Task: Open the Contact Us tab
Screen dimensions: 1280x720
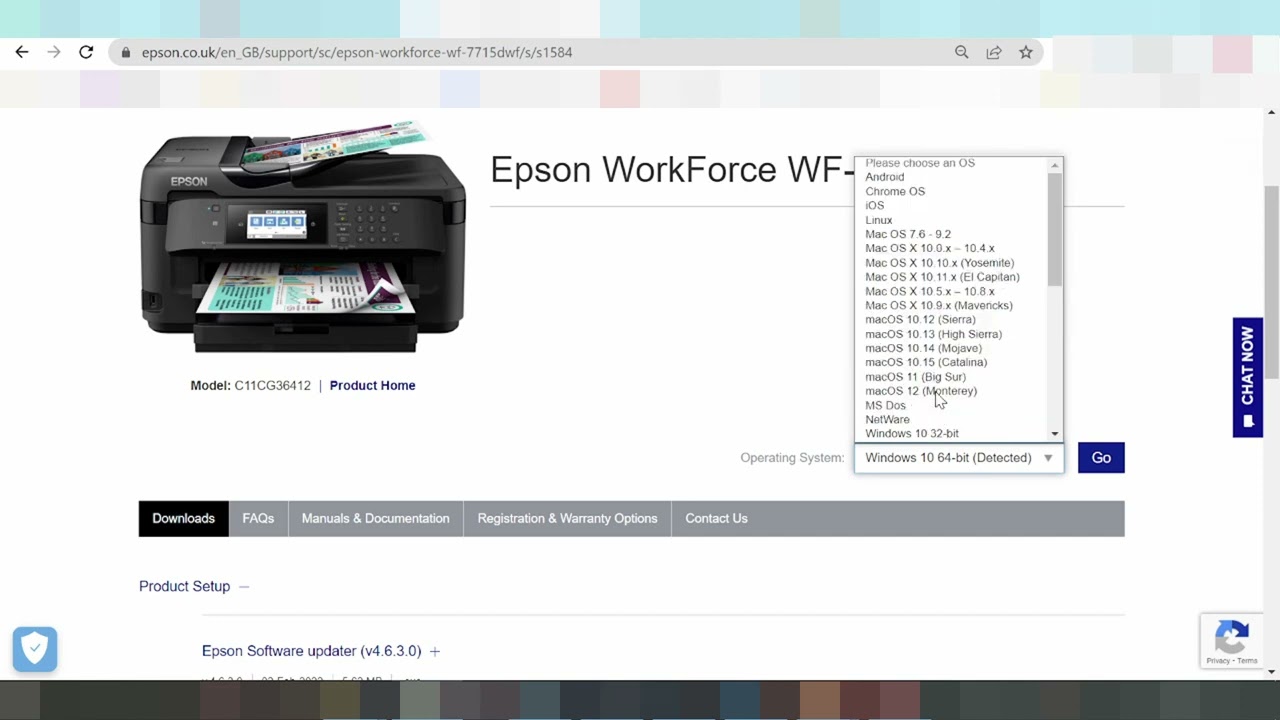Action: click(716, 518)
